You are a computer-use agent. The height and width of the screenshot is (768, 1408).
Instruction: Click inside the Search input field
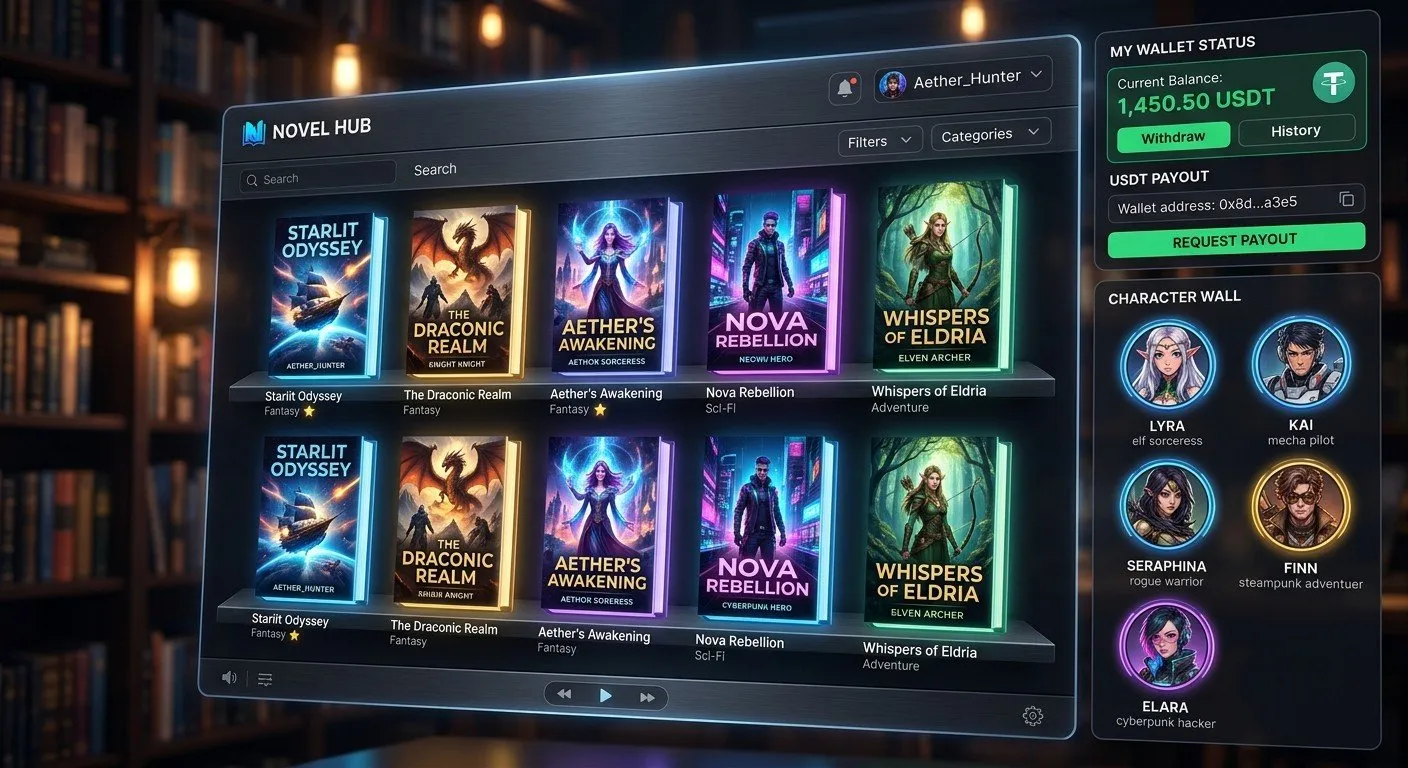(318, 177)
